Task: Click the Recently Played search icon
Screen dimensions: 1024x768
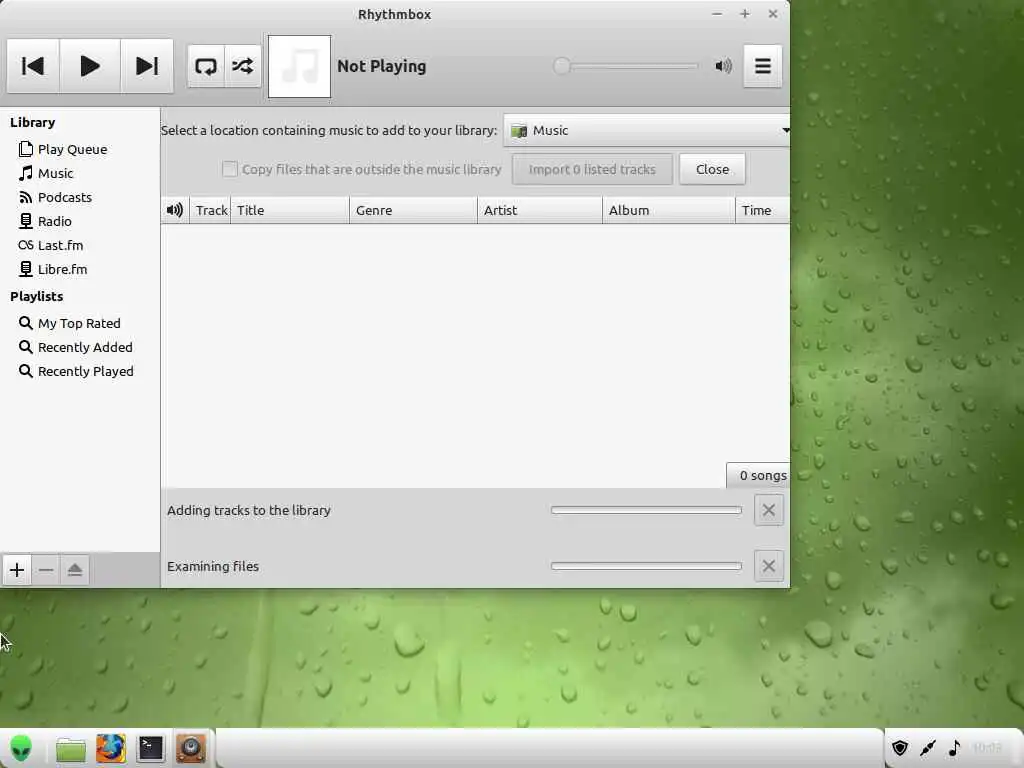Action: tap(25, 371)
